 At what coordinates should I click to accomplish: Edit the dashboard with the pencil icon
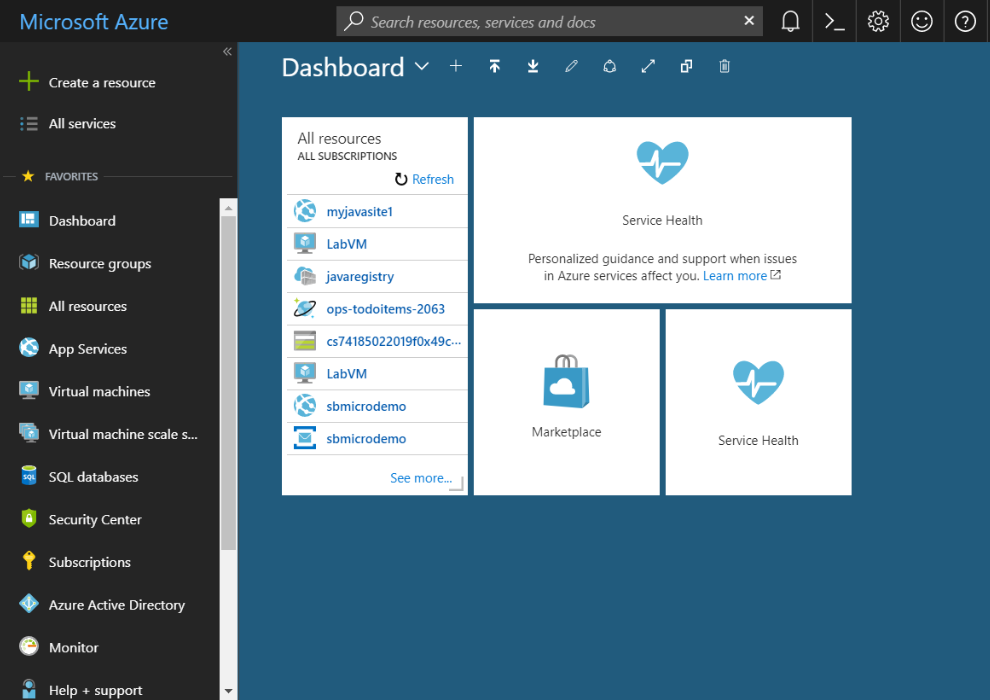[571, 66]
